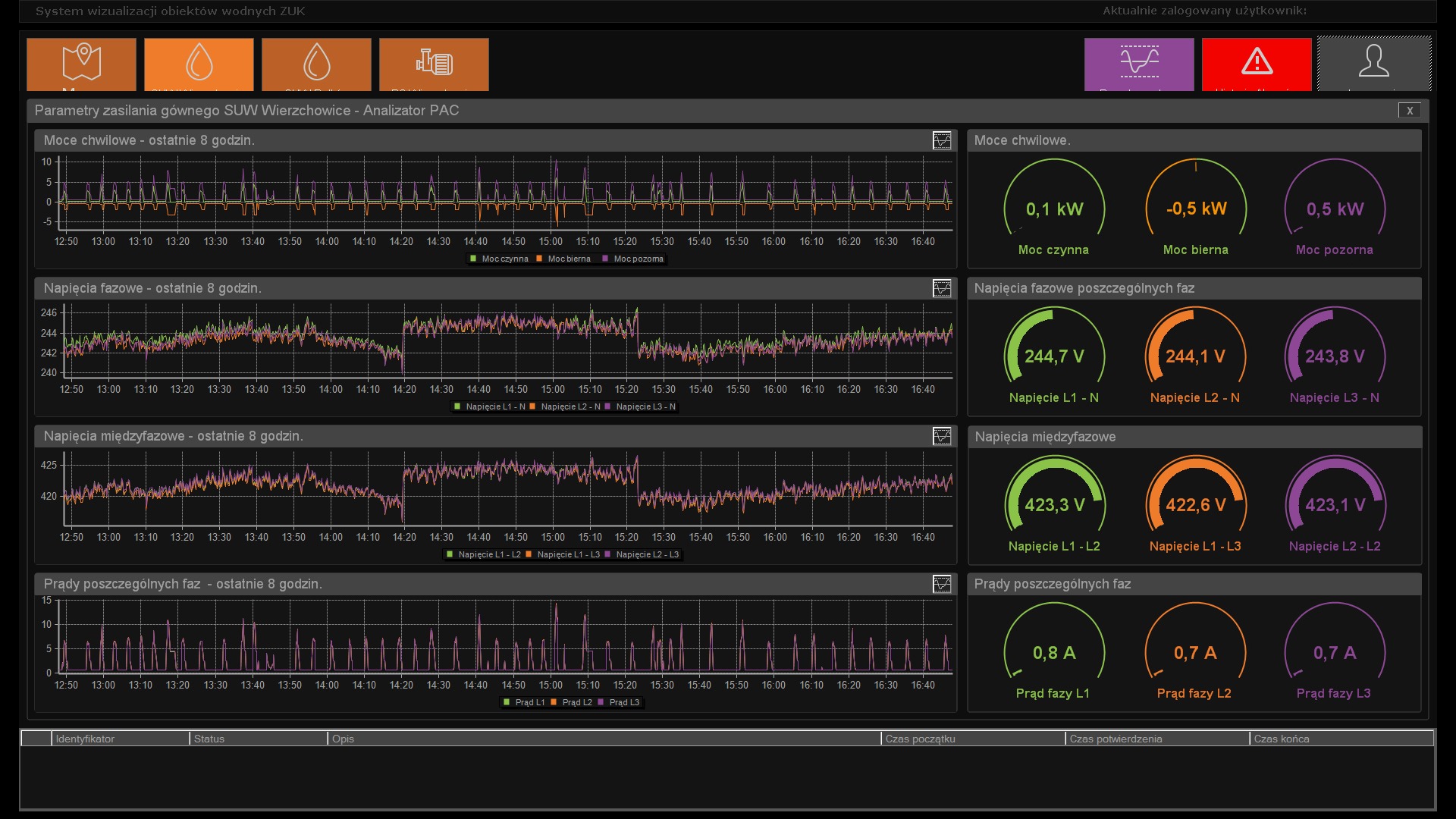
Task: Click the user login tile
Action: [1374, 64]
